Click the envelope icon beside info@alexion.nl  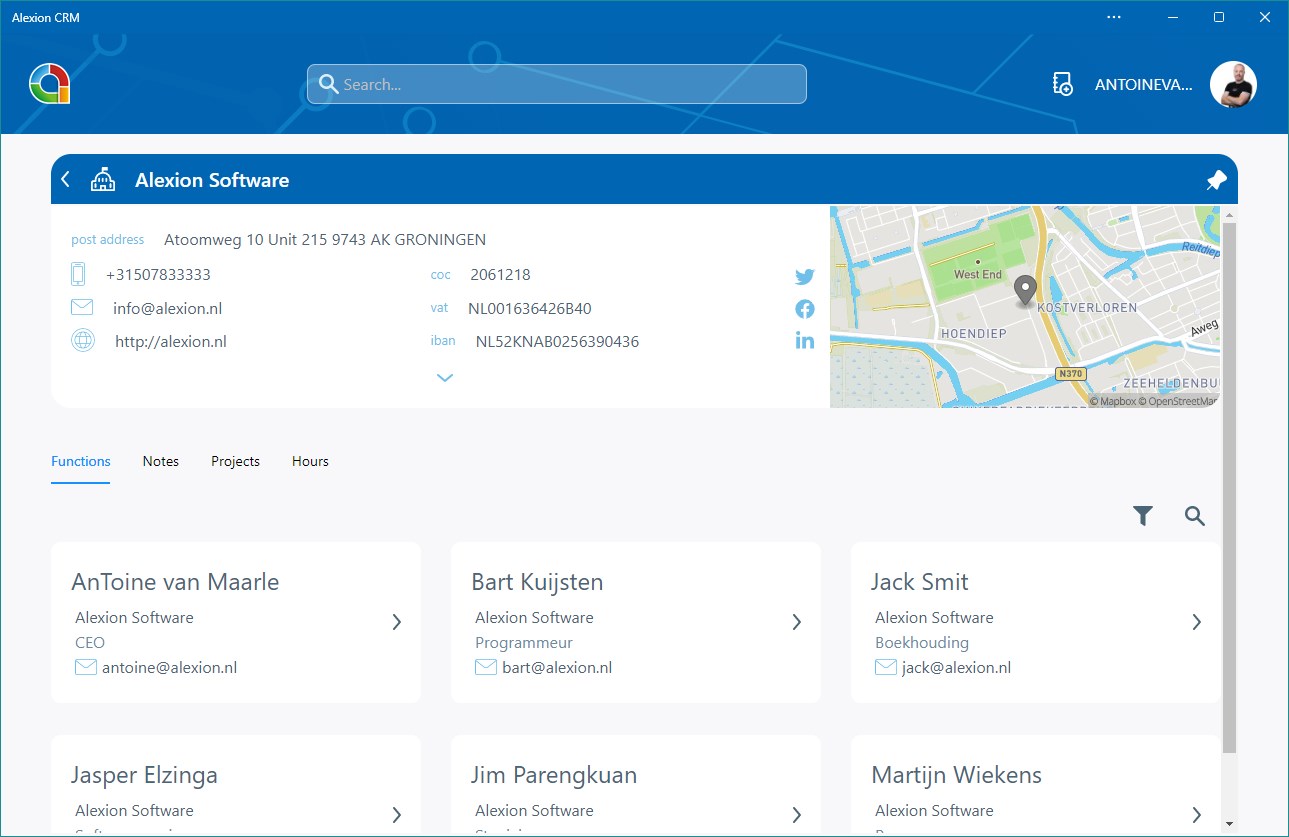tap(82, 308)
